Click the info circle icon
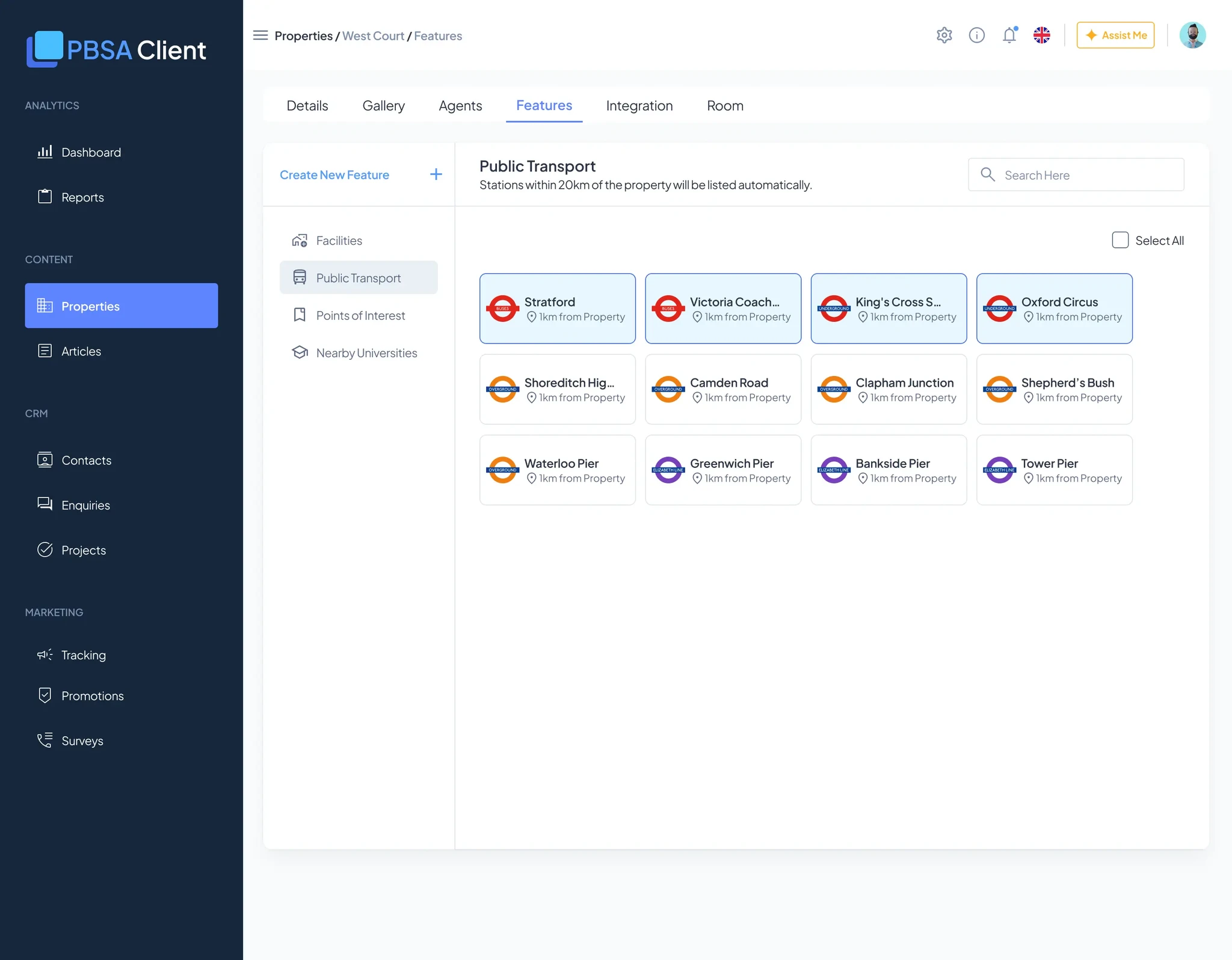Viewport: 1232px width, 960px height. (x=977, y=35)
